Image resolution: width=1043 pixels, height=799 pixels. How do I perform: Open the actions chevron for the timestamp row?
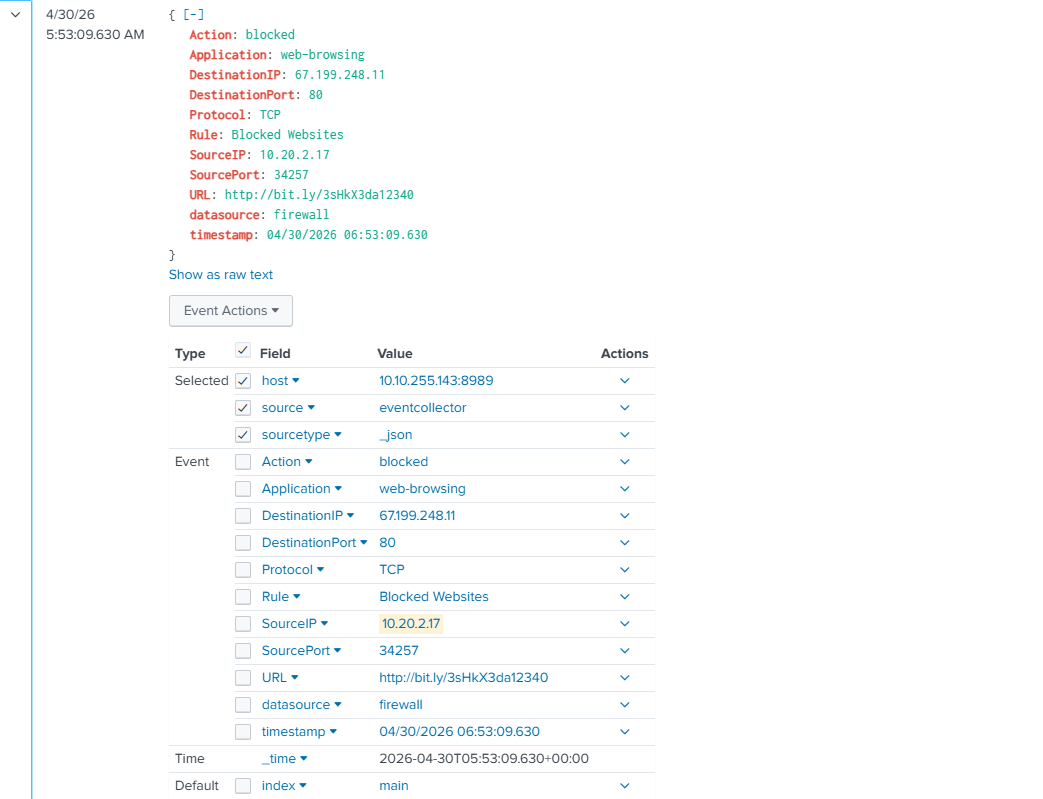625,732
